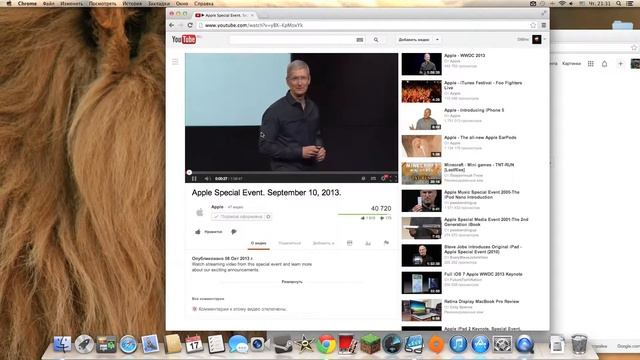640x360 pixels.
Task: Click the subscribed button under Apple channel
Action: click(x=238, y=217)
